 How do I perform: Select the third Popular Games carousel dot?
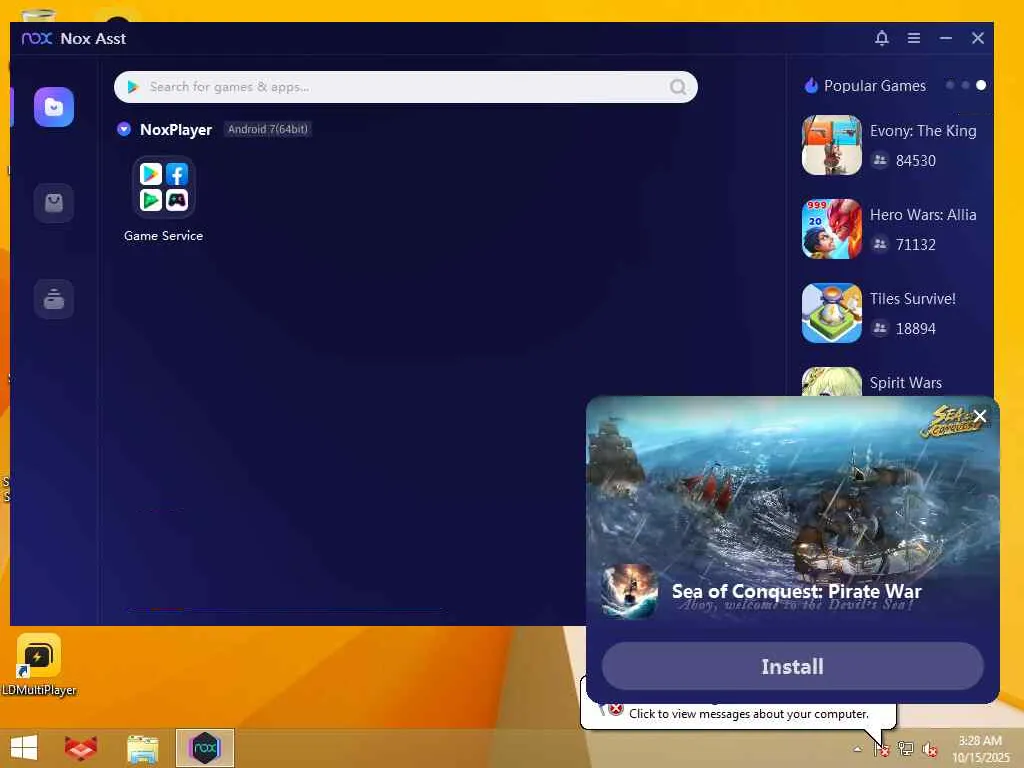click(981, 86)
